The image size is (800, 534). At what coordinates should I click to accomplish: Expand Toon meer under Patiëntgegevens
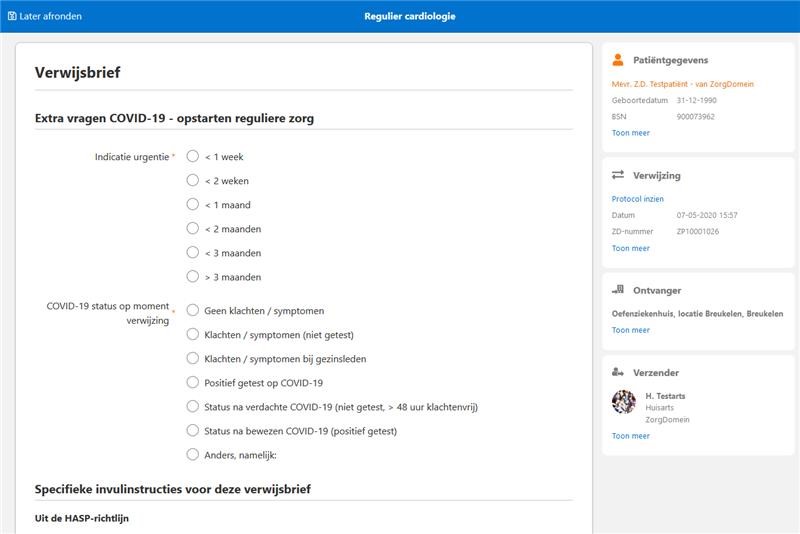click(x=631, y=132)
